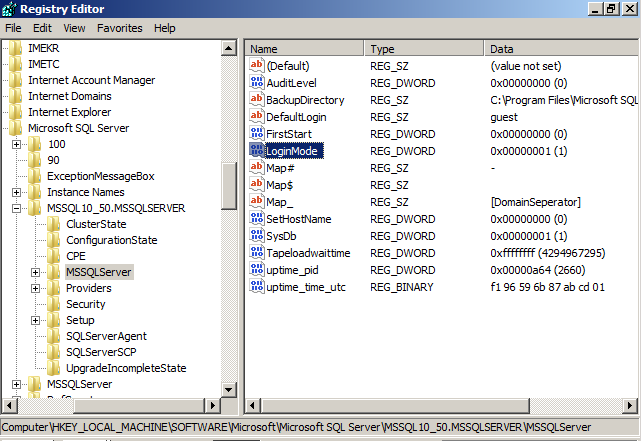Viewport: 641px width, 441px height.
Task: Click the values pane horizontal scrollbar thumb
Action: click(395, 405)
